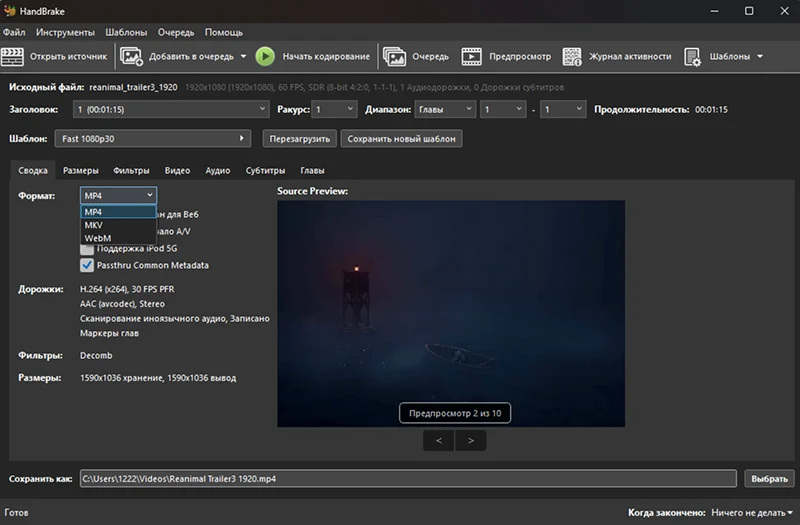Screen dimensions: 800x525
Task: Start encoding with the green play icon
Action: (x=265, y=57)
